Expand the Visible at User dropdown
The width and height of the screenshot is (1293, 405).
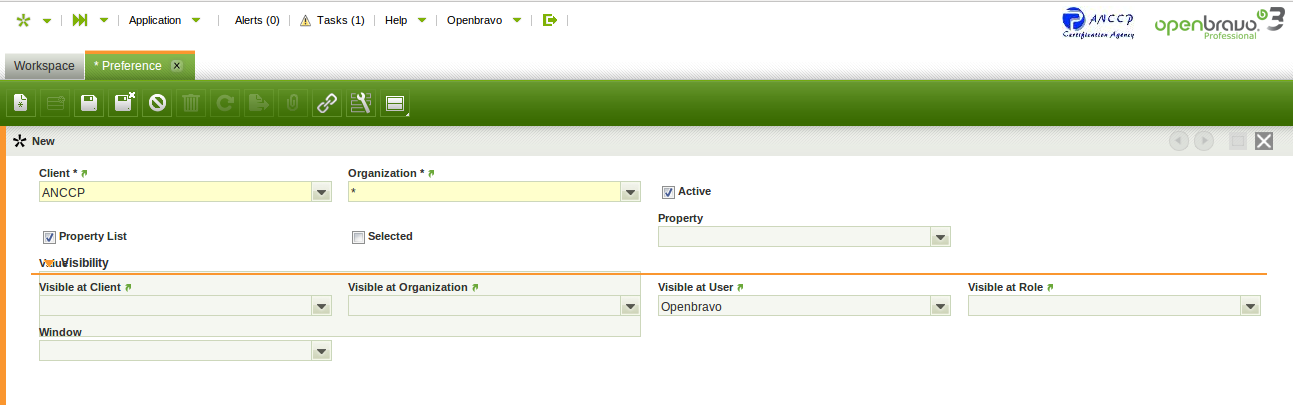[939, 307]
